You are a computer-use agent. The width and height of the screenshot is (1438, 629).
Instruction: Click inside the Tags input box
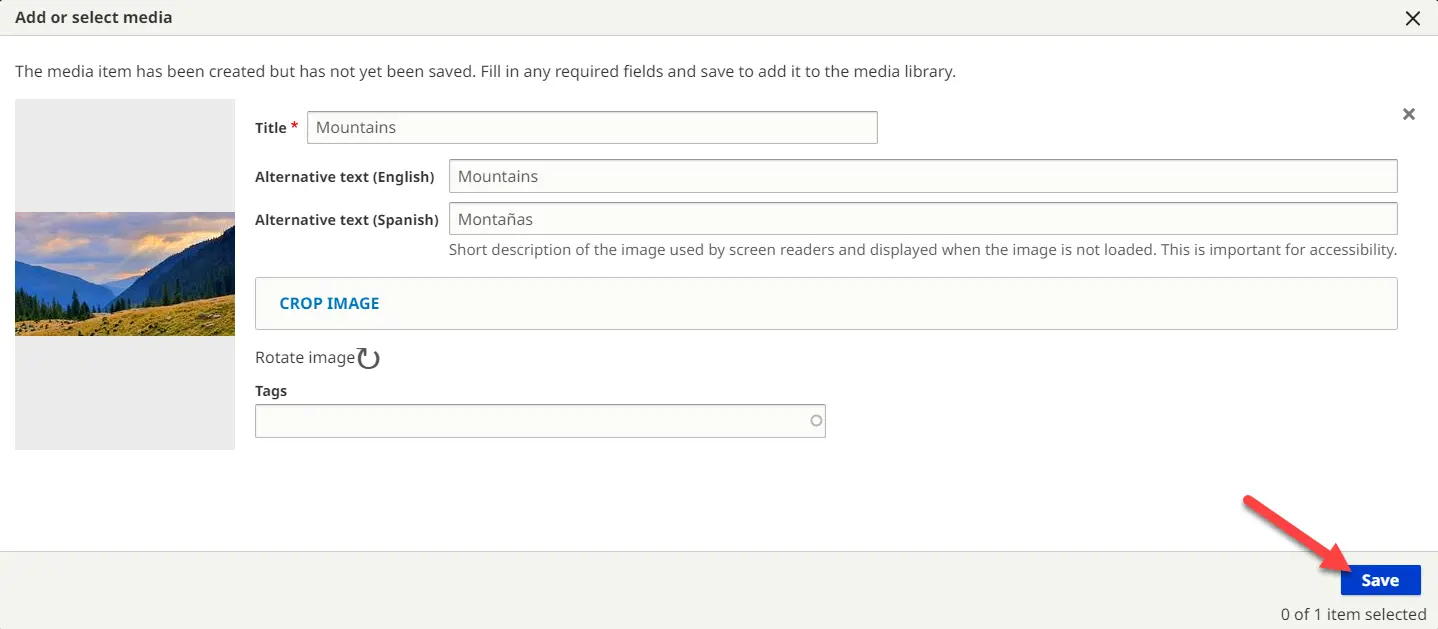(530, 421)
